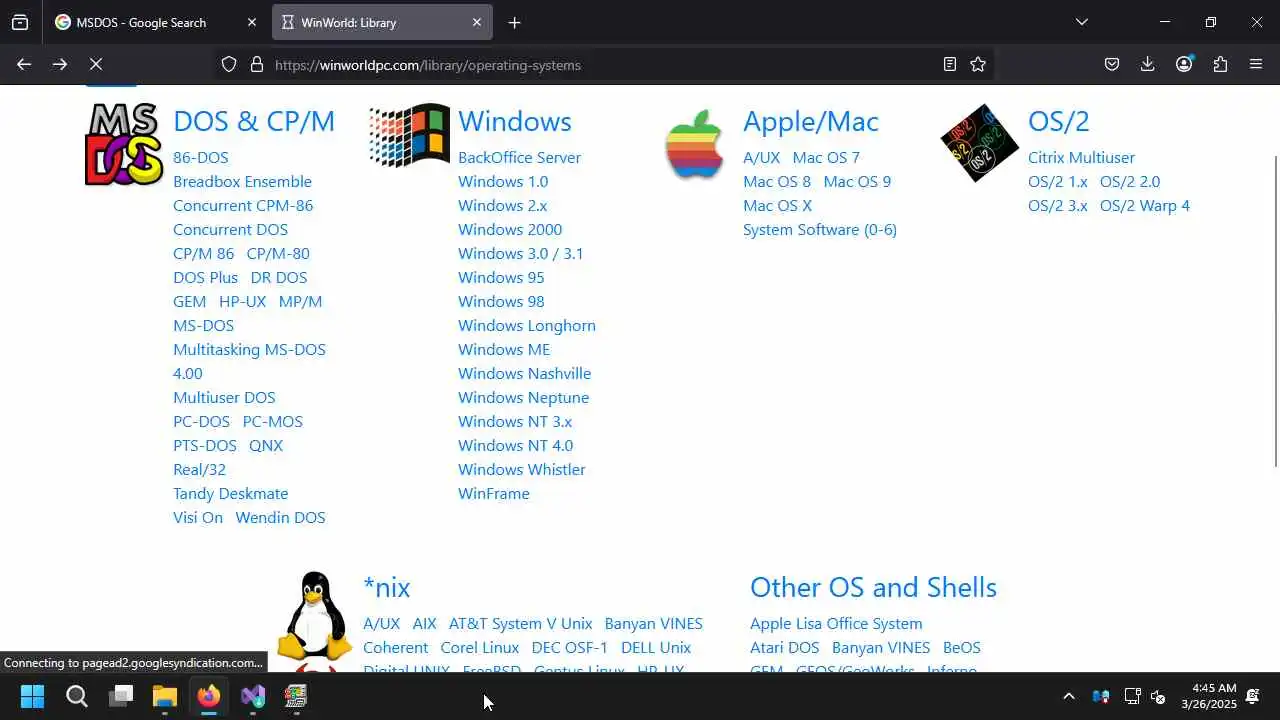Open the 86-DOS link

click(x=201, y=157)
